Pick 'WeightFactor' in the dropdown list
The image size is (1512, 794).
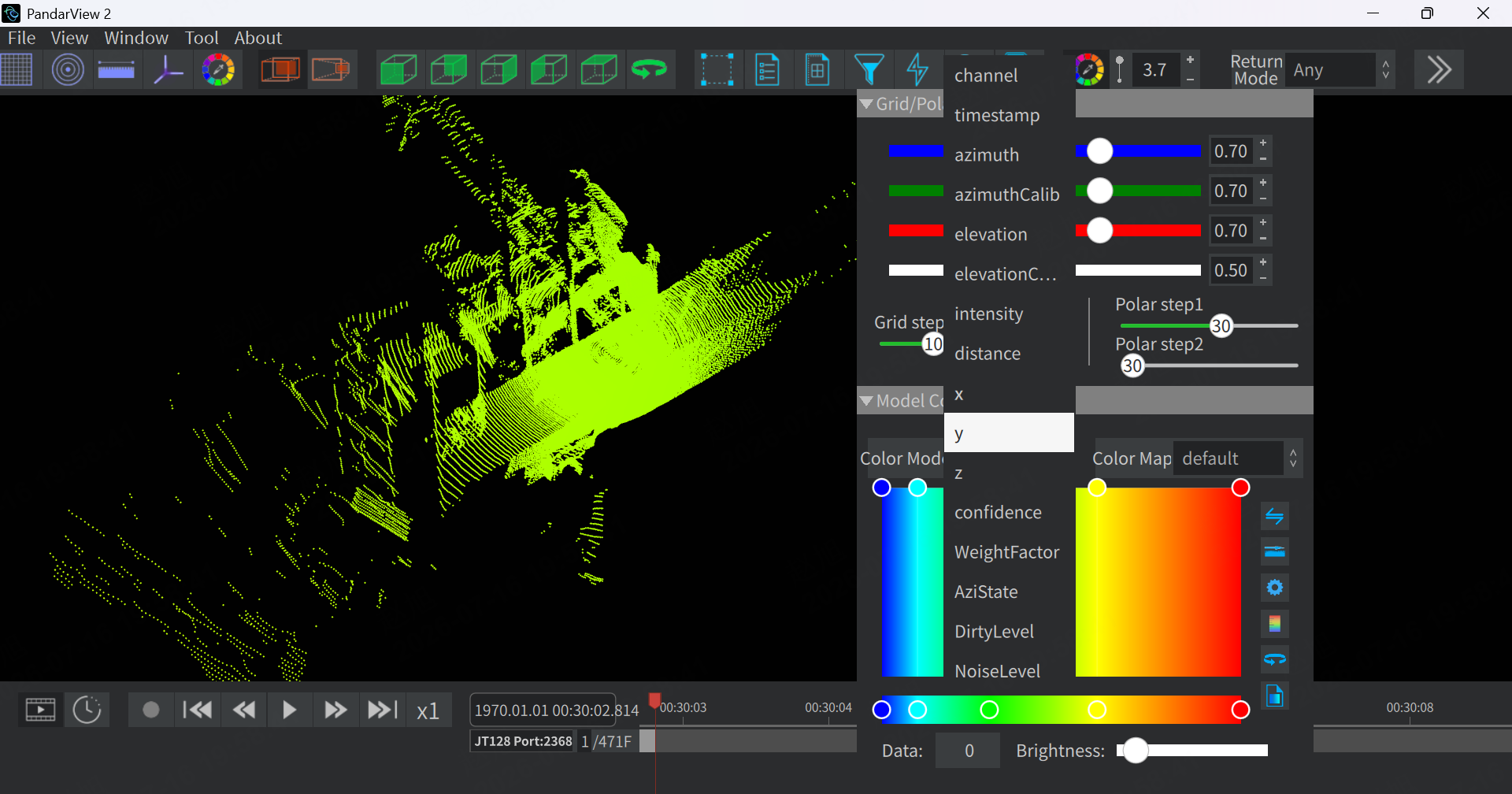(1009, 552)
